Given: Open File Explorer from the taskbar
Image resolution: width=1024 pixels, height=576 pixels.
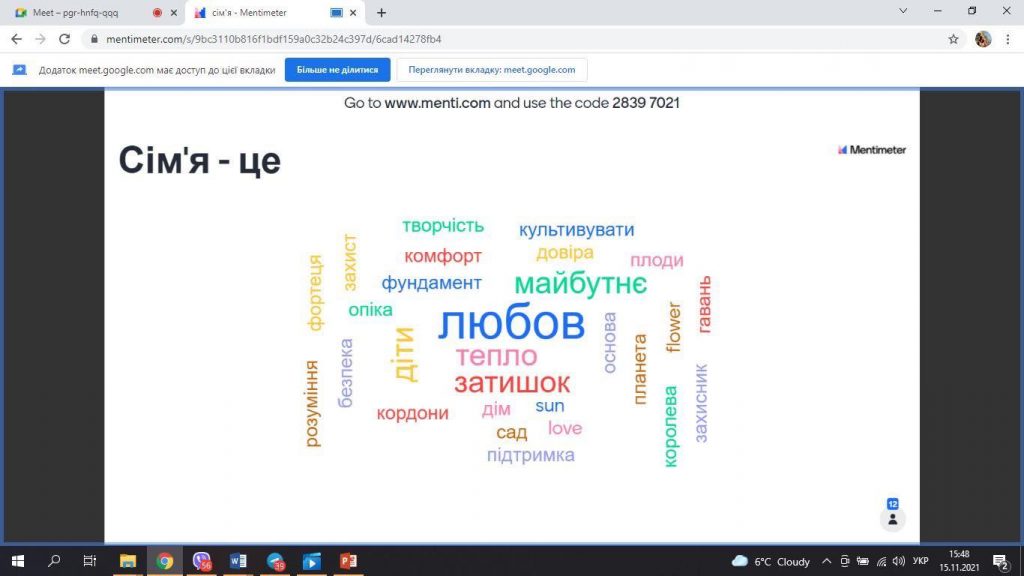Looking at the screenshot, I should [x=128, y=561].
